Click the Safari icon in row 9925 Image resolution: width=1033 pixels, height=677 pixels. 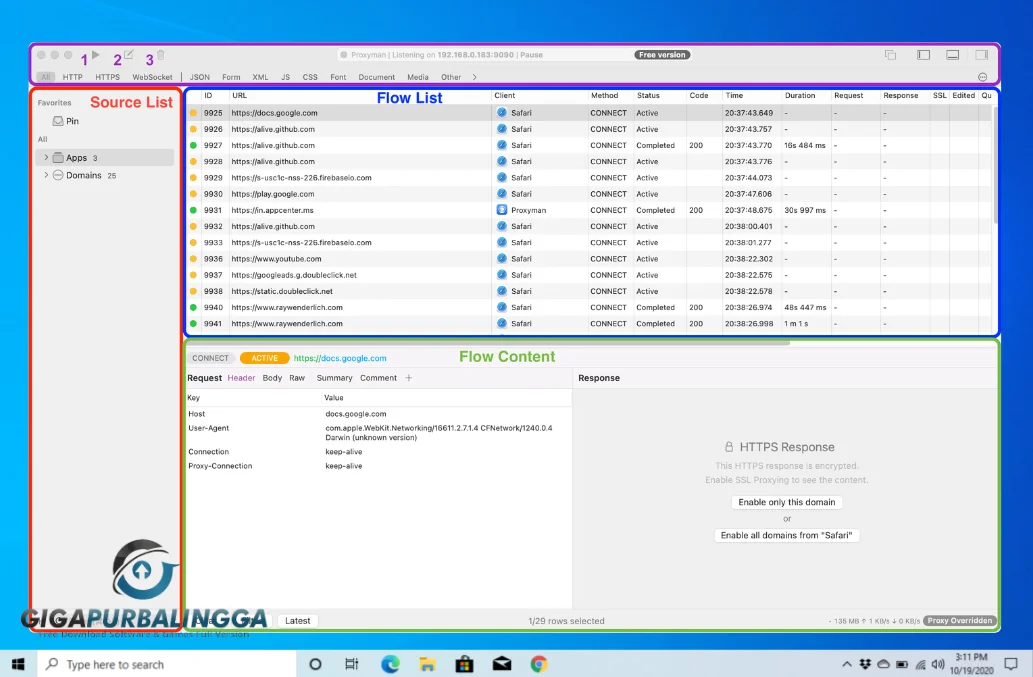[x=501, y=113]
